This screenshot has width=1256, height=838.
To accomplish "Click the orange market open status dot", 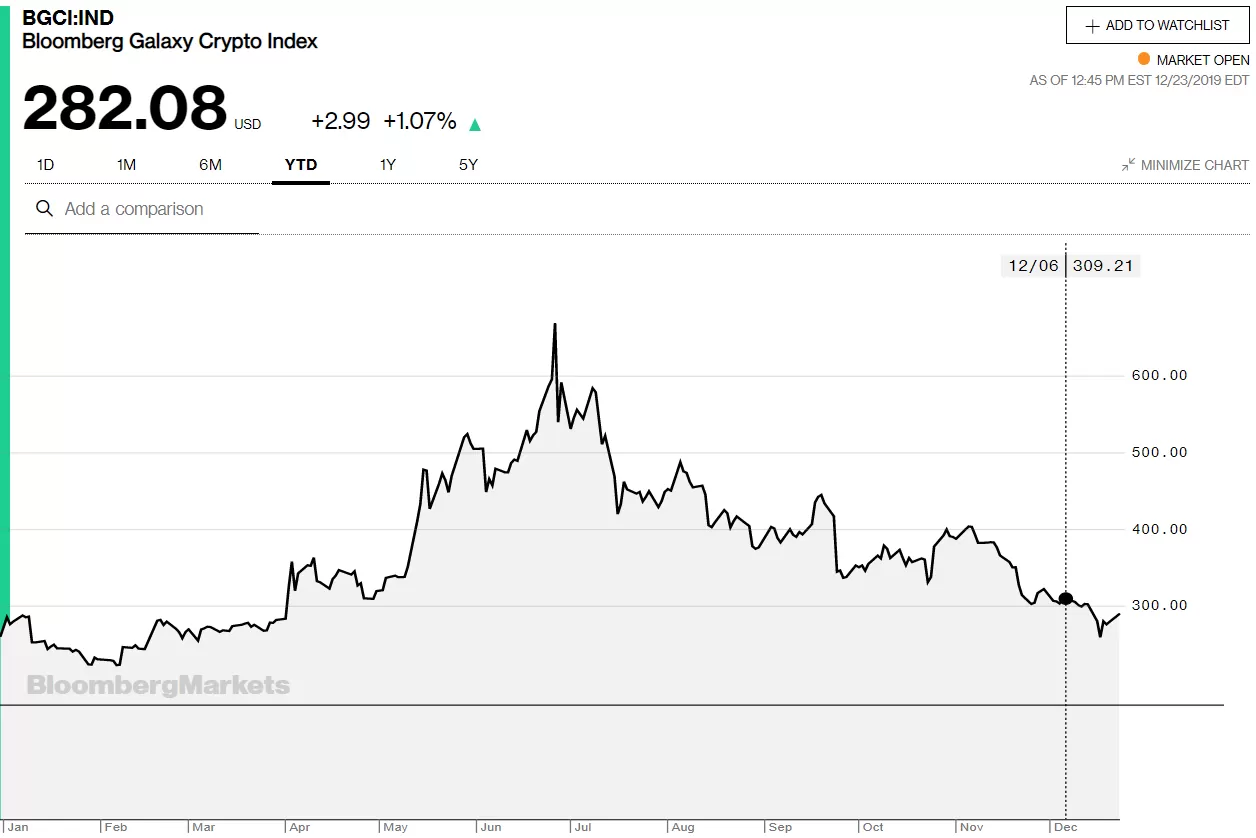I will [1144, 59].
